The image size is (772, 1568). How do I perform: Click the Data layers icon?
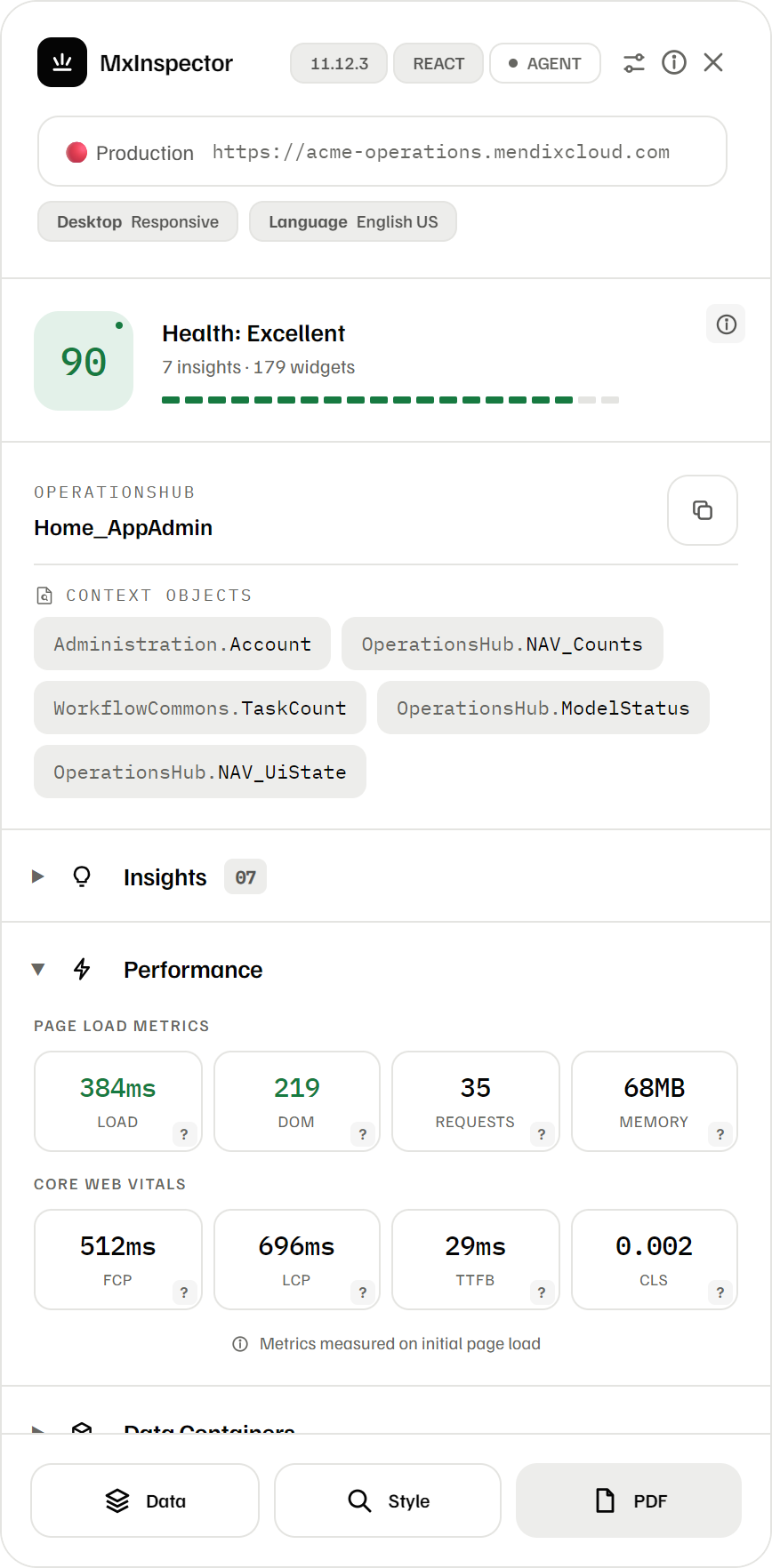point(117,1500)
